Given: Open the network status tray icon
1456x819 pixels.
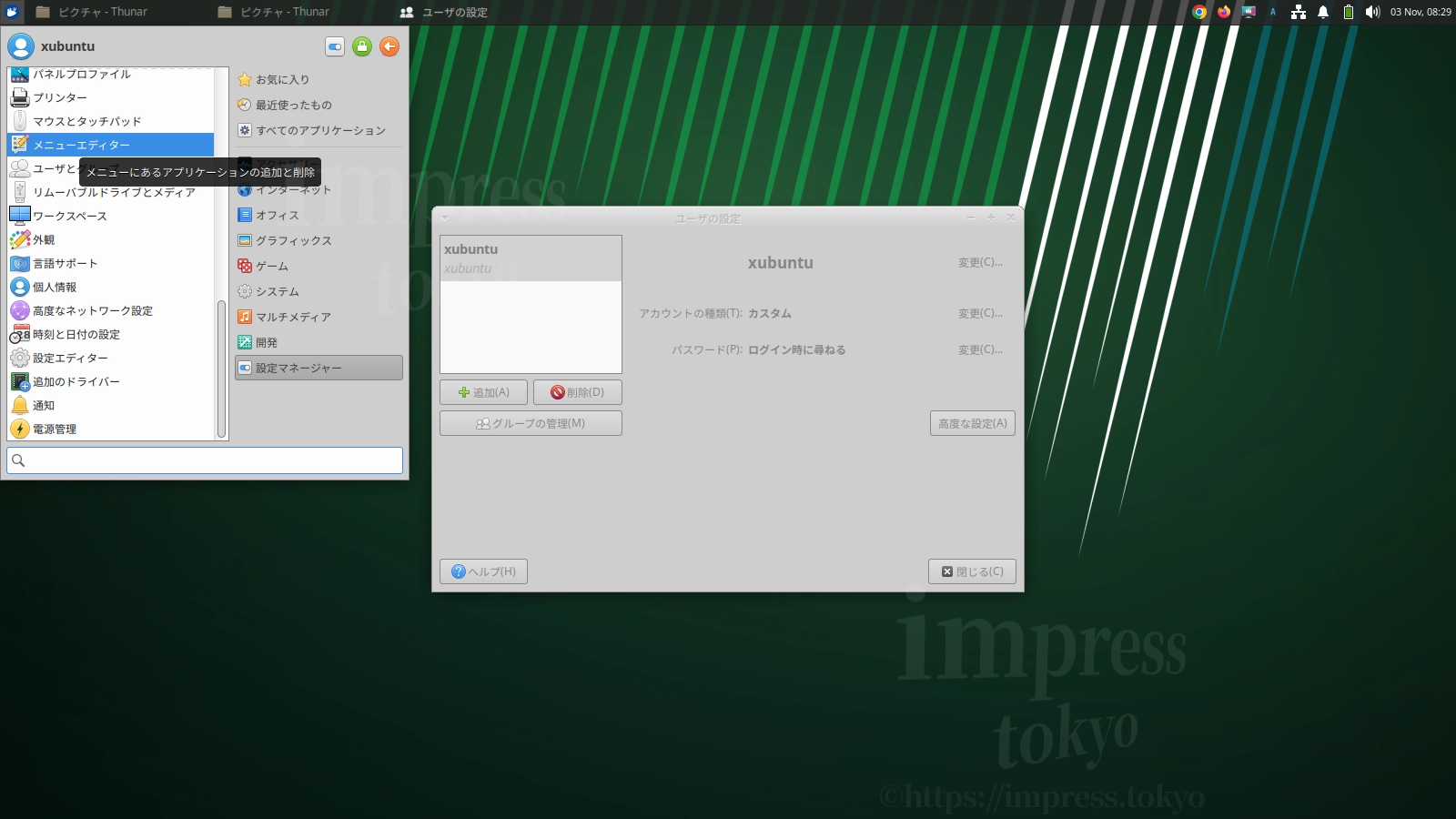Looking at the screenshot, I should (x=1299, y=12).
